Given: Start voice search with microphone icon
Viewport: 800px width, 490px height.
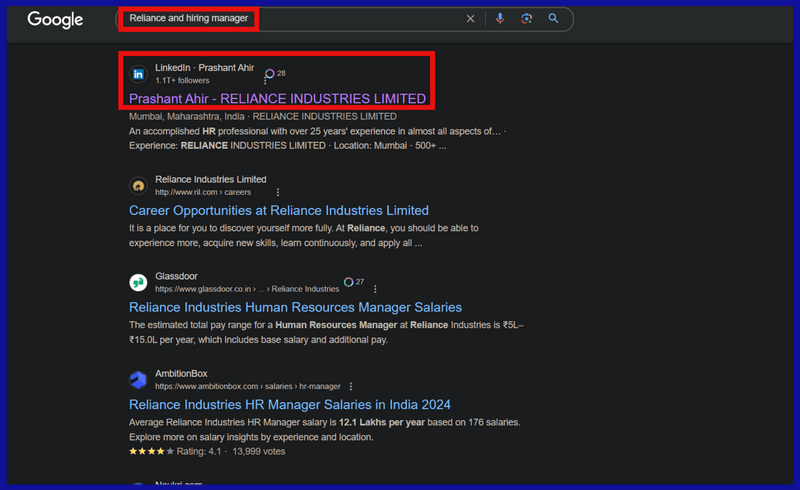Looking at the screenshot, I should [500, 19].
